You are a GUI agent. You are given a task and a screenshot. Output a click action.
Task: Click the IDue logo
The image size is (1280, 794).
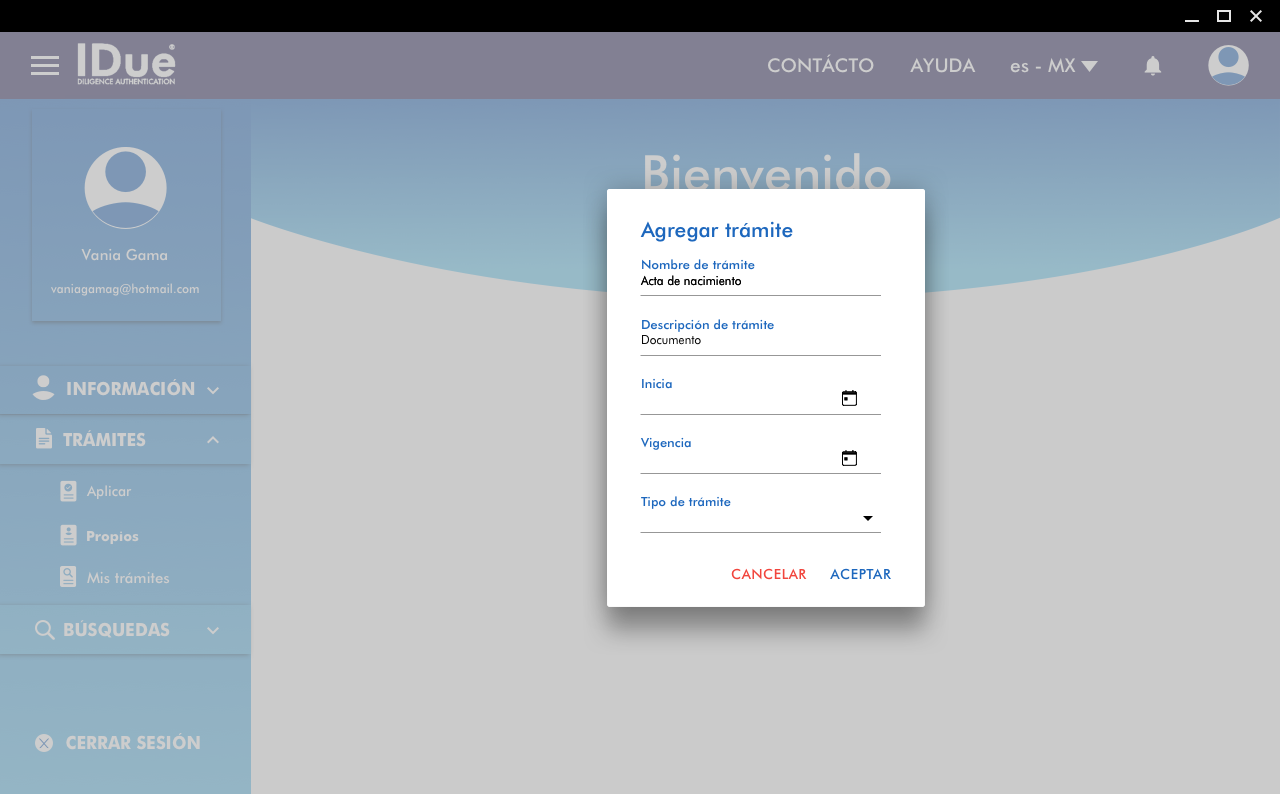pyautogui.click(x=126, y=64)
